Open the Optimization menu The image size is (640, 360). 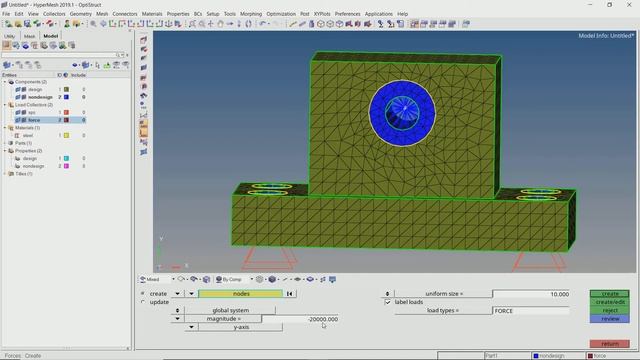(281, 14)
